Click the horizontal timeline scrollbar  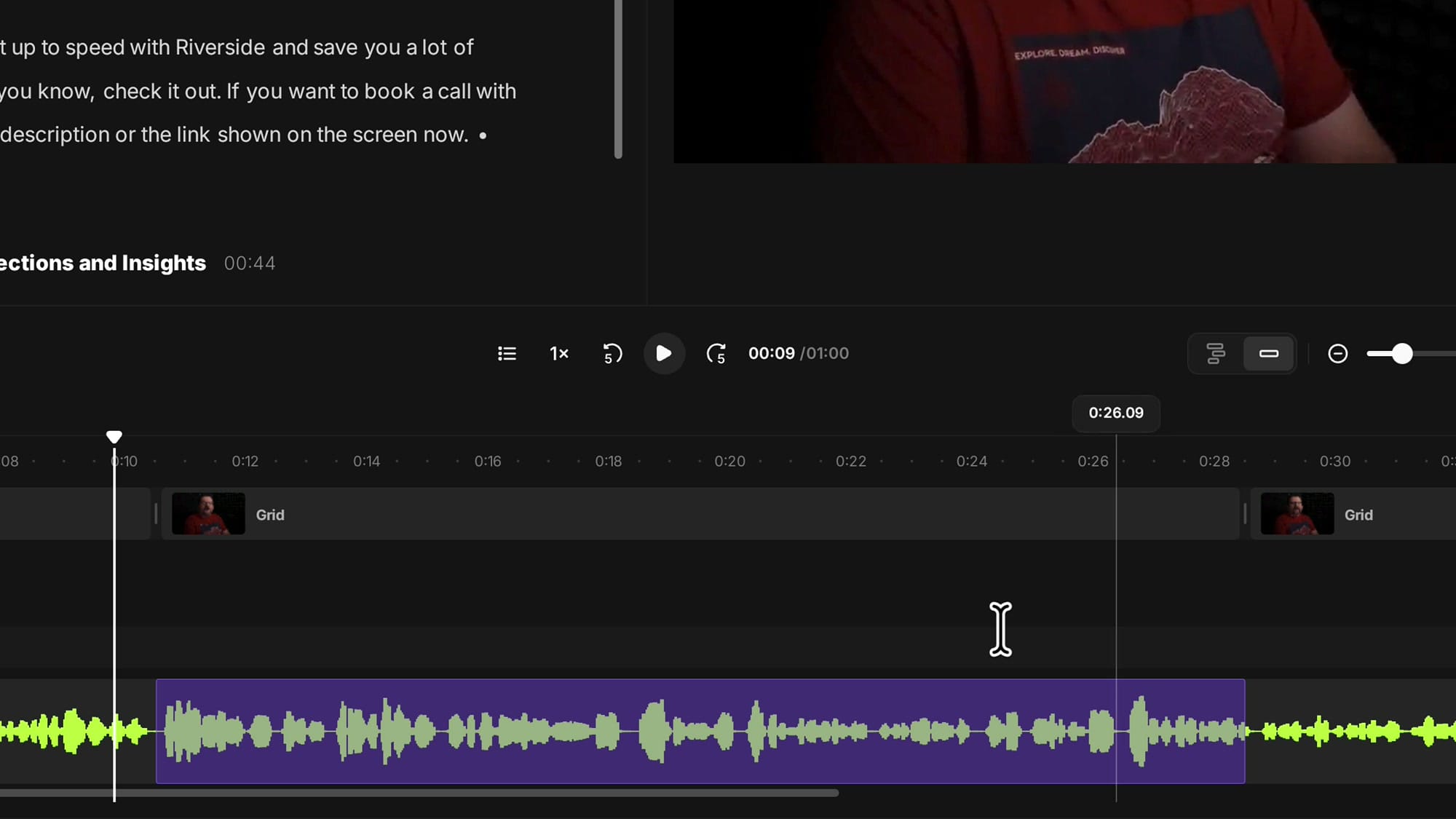(x=419, y=793)
